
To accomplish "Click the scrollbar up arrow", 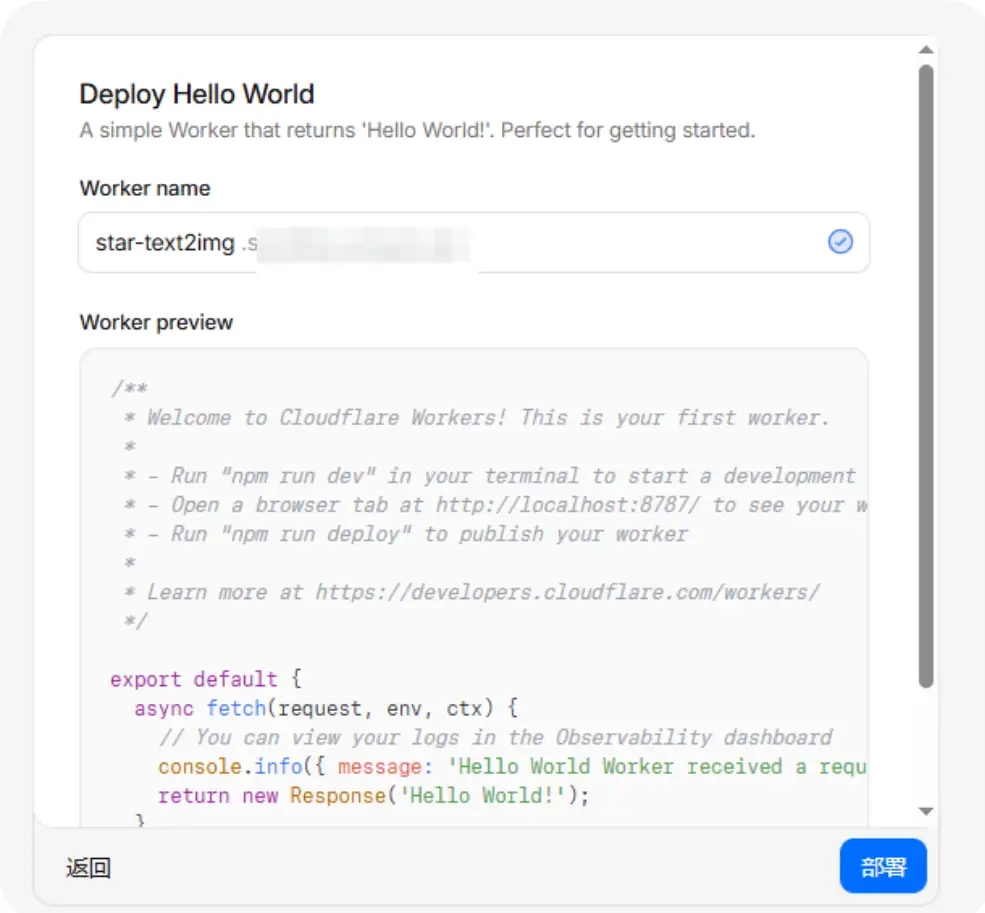I will (925, 50).
